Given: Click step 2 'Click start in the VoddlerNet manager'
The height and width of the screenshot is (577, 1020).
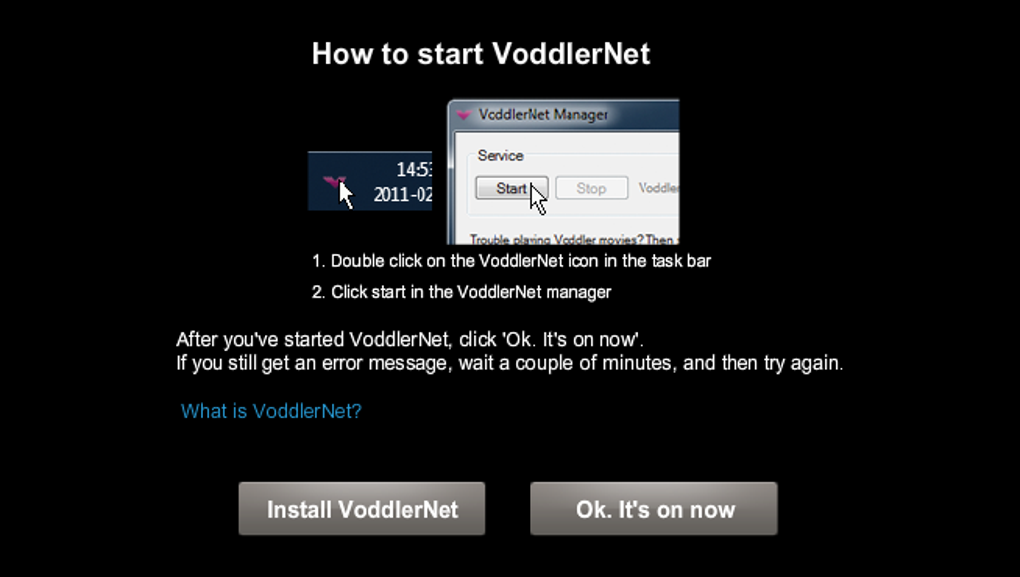Looking at the screenshot, I should pos(461,292).
